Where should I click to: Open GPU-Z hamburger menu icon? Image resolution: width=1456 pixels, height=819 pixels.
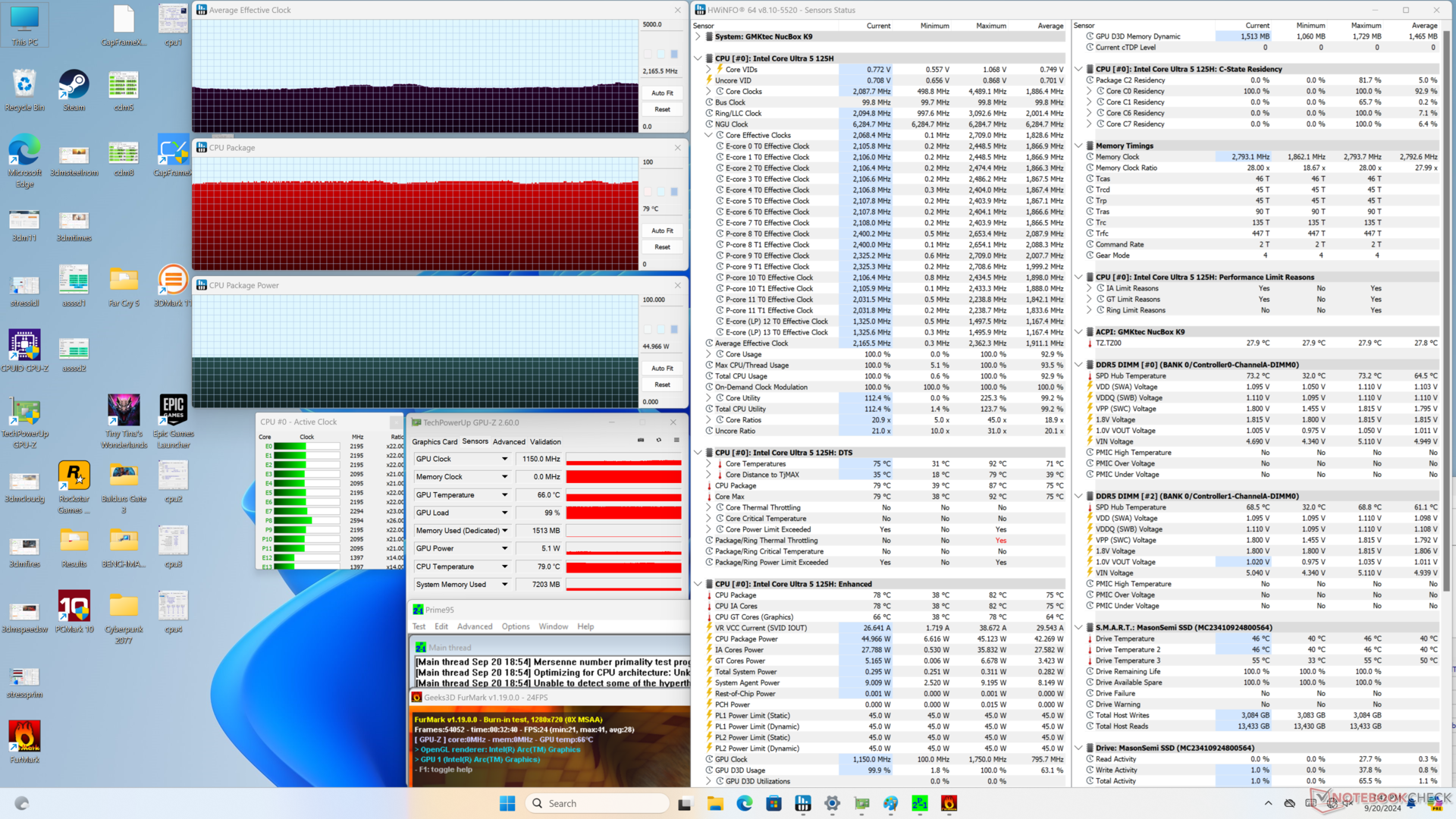[x=676, y=440]
